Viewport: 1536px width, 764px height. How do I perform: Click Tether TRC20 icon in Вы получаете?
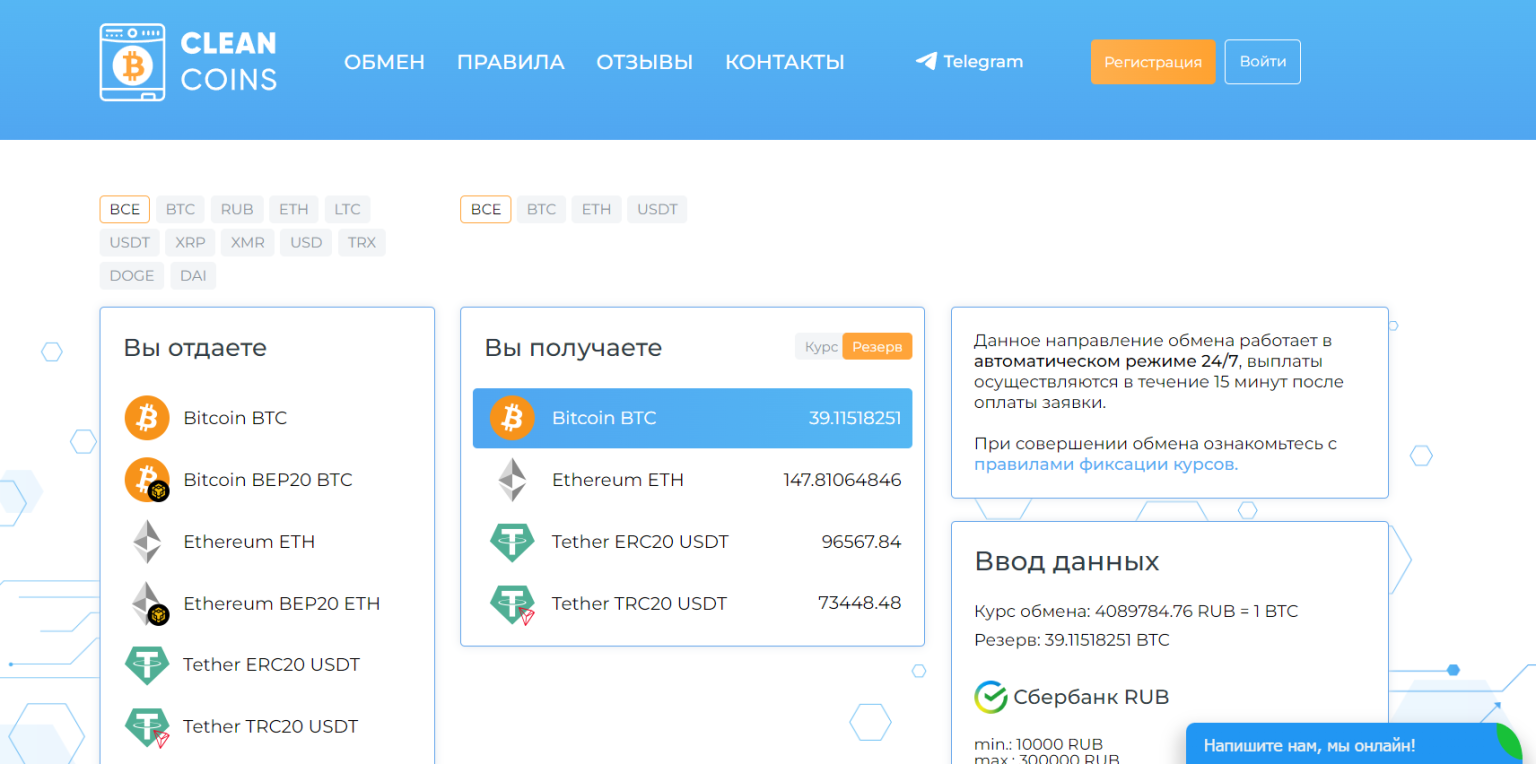512,604
